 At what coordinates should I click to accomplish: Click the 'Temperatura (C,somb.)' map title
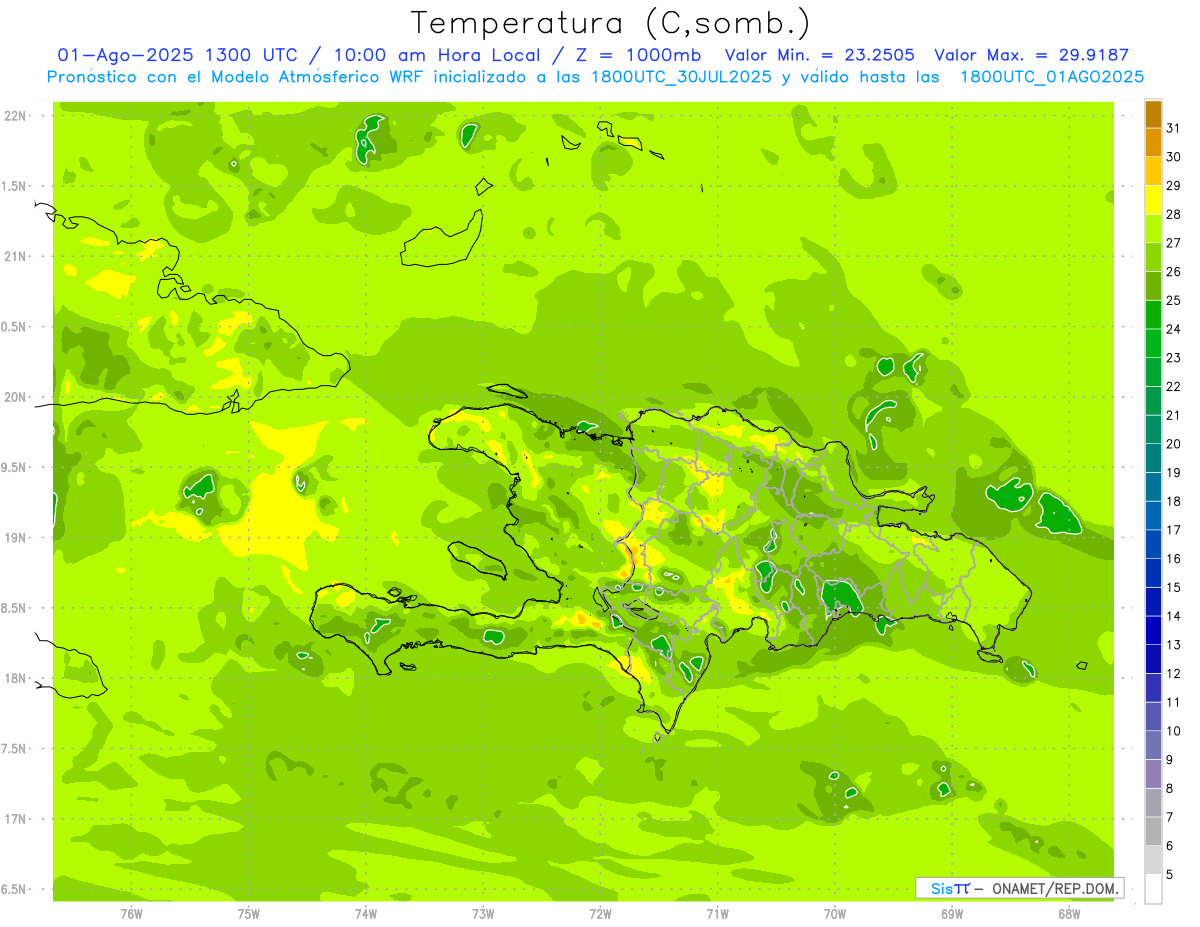[x=610, y=24]
